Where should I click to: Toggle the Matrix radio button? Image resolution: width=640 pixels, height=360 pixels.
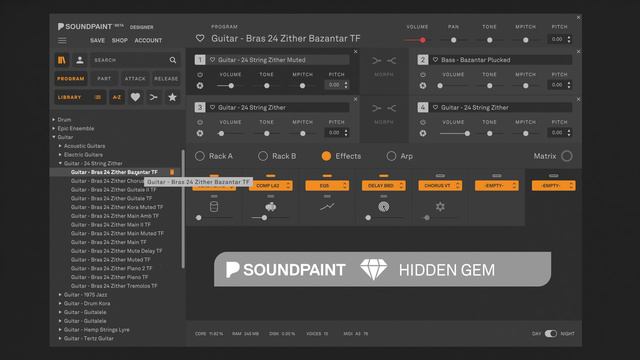[x=567, y=156]
